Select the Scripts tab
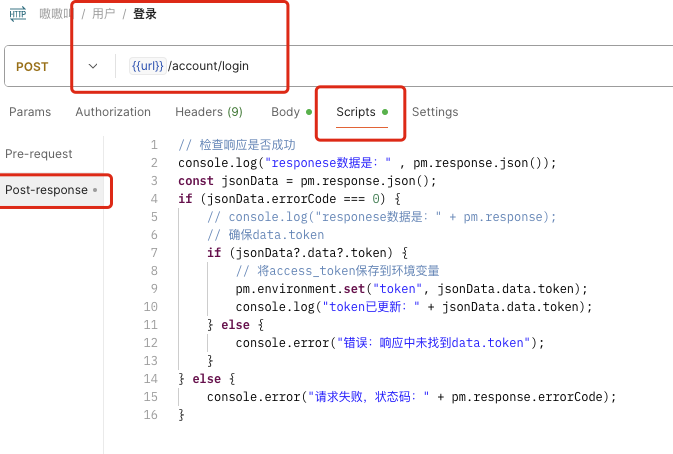Screen dimensions: 673x454 [356, 112]
